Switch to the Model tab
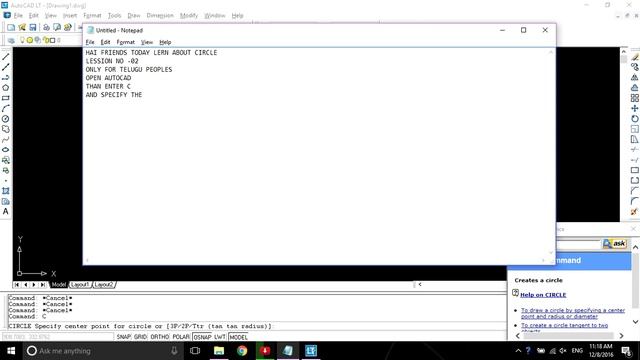The image size is (640, 360). pos(58,284)
